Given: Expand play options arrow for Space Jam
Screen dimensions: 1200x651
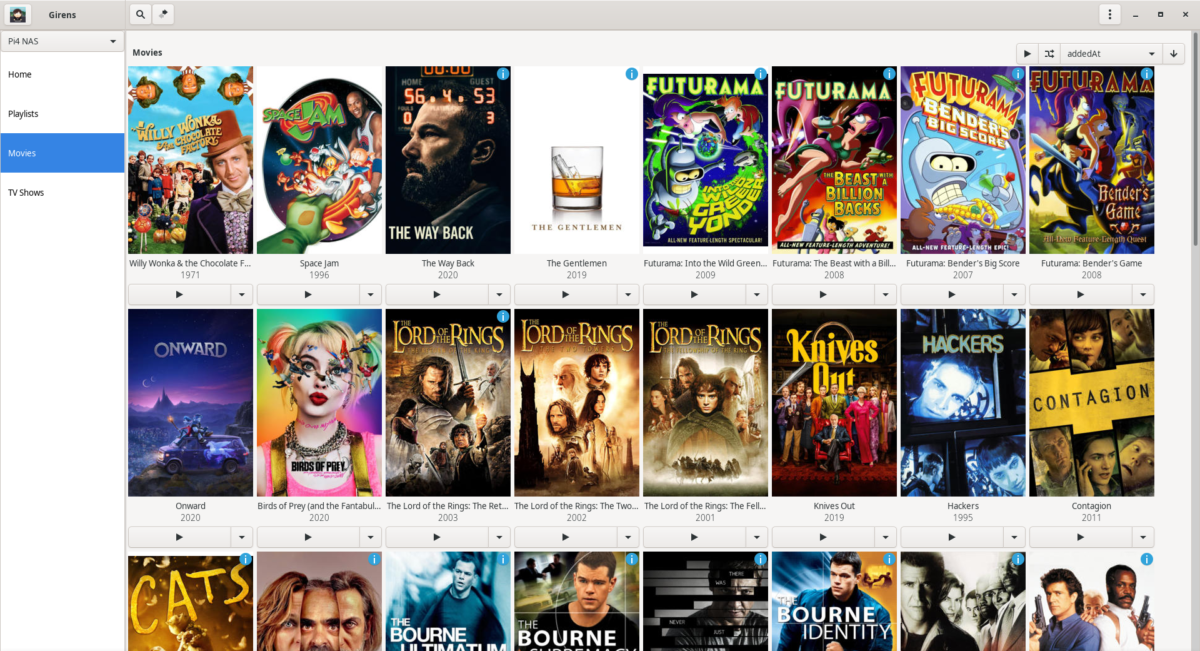Looking at the screenshot, I should (371, 295).
